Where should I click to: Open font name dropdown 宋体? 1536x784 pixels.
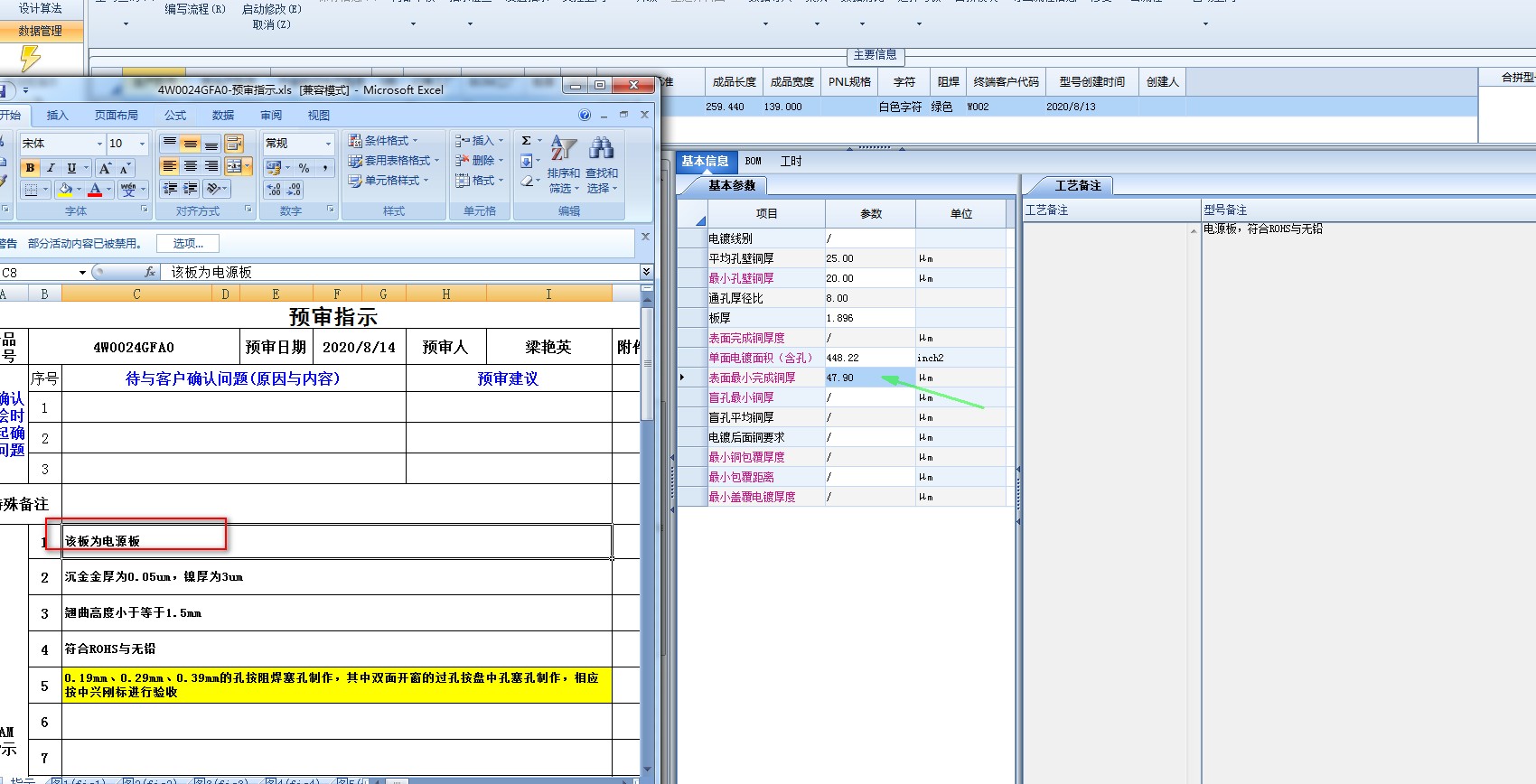click(99, 144)
